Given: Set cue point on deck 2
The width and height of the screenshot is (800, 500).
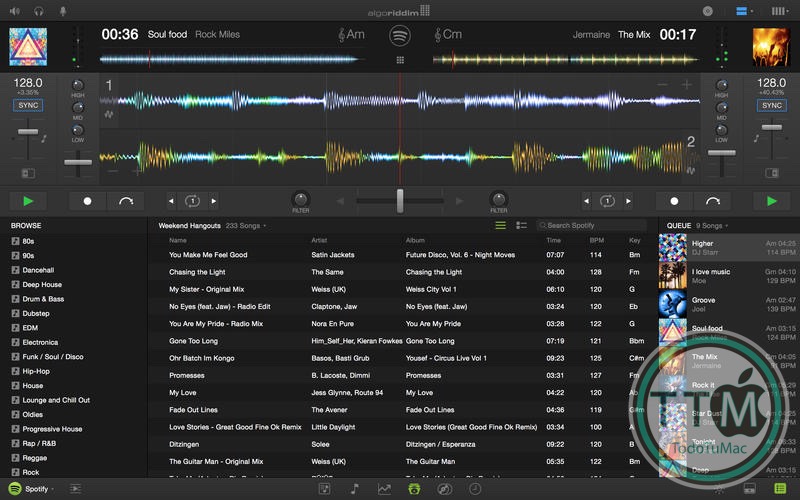Looking at the screenshot, I should [674, 201].
